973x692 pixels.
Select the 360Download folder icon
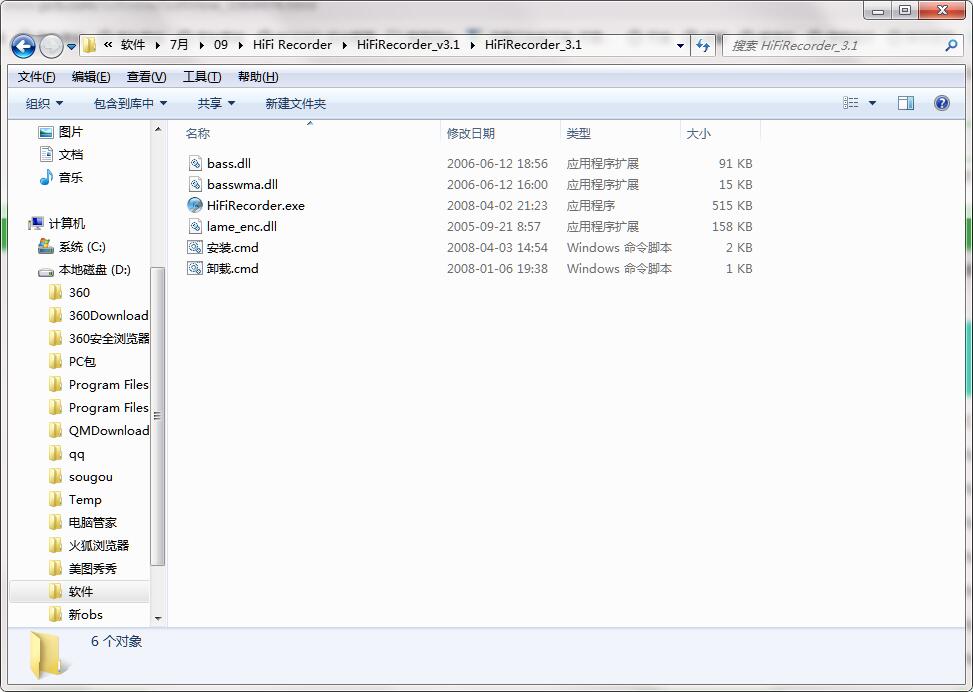[55, 315]
